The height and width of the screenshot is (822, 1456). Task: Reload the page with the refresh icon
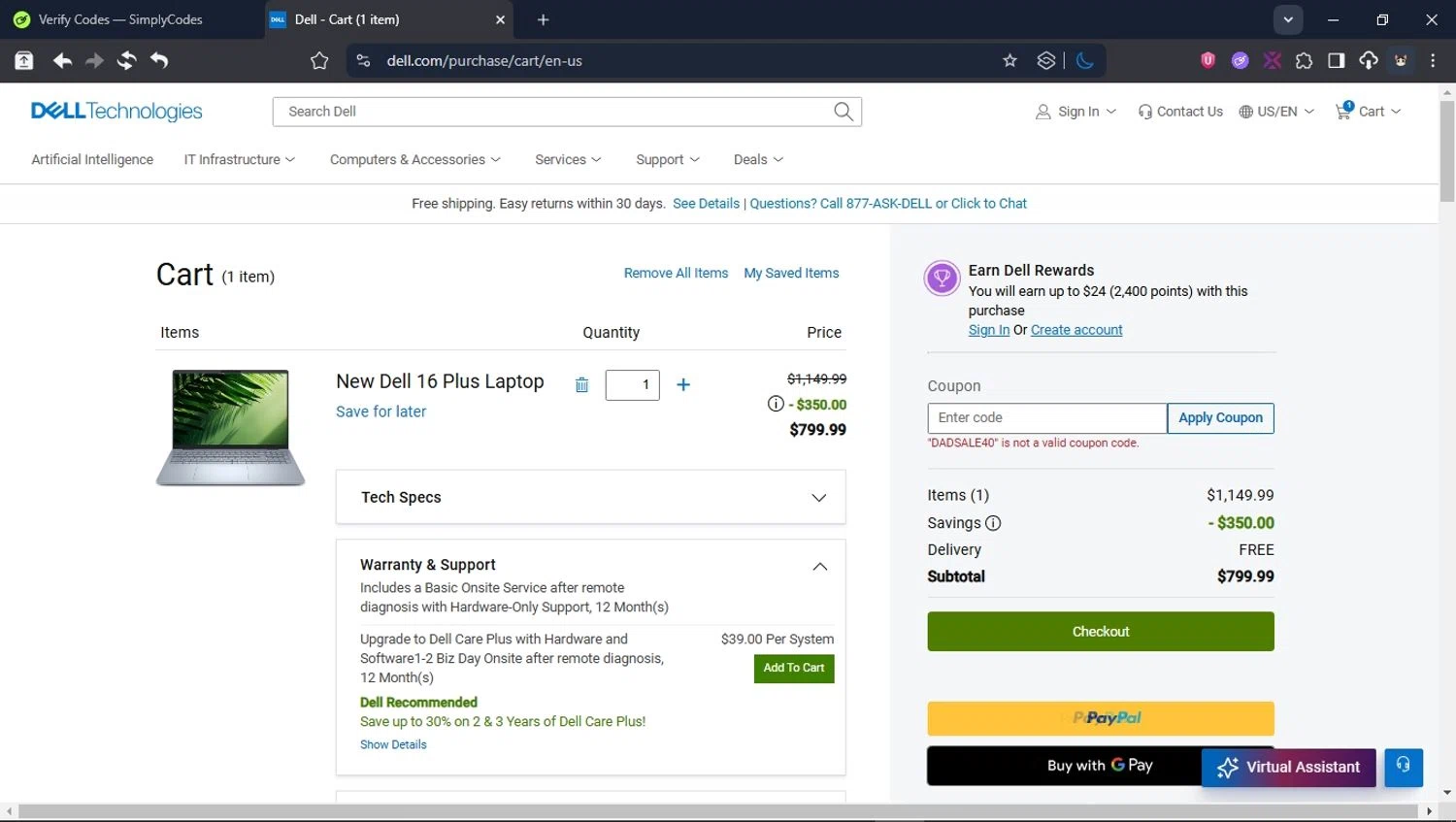(x=126, y=60)
